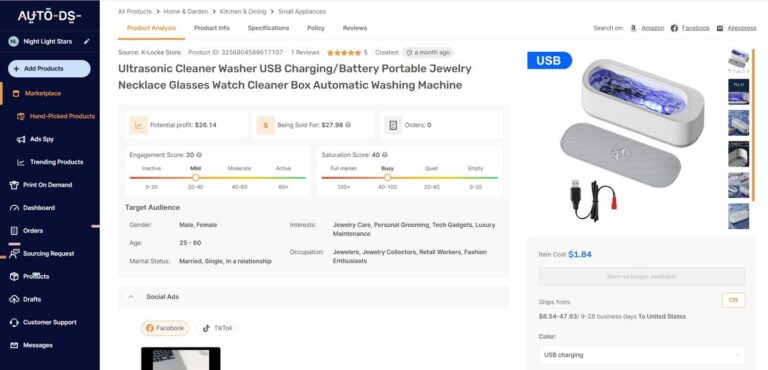Search product on Aliexpress
This screenshot has width=768, height=370.
coord(742,28)
